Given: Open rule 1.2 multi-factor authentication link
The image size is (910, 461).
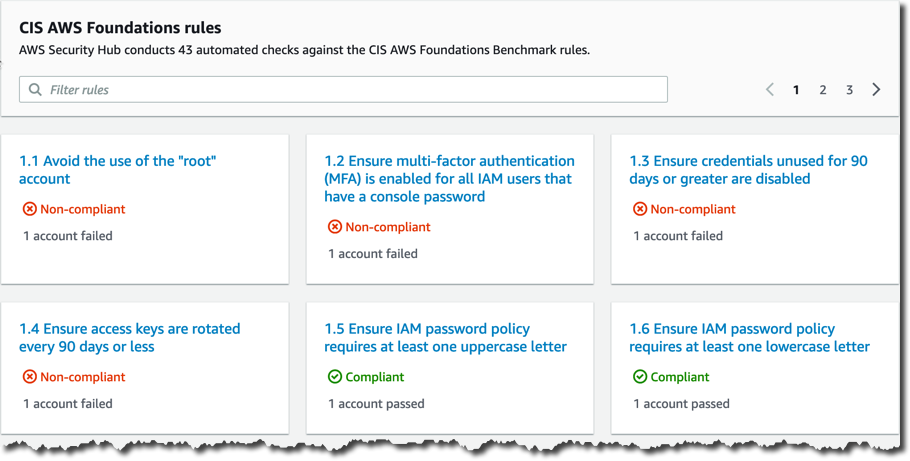Looking at the screenshot, I should (449, 179).
